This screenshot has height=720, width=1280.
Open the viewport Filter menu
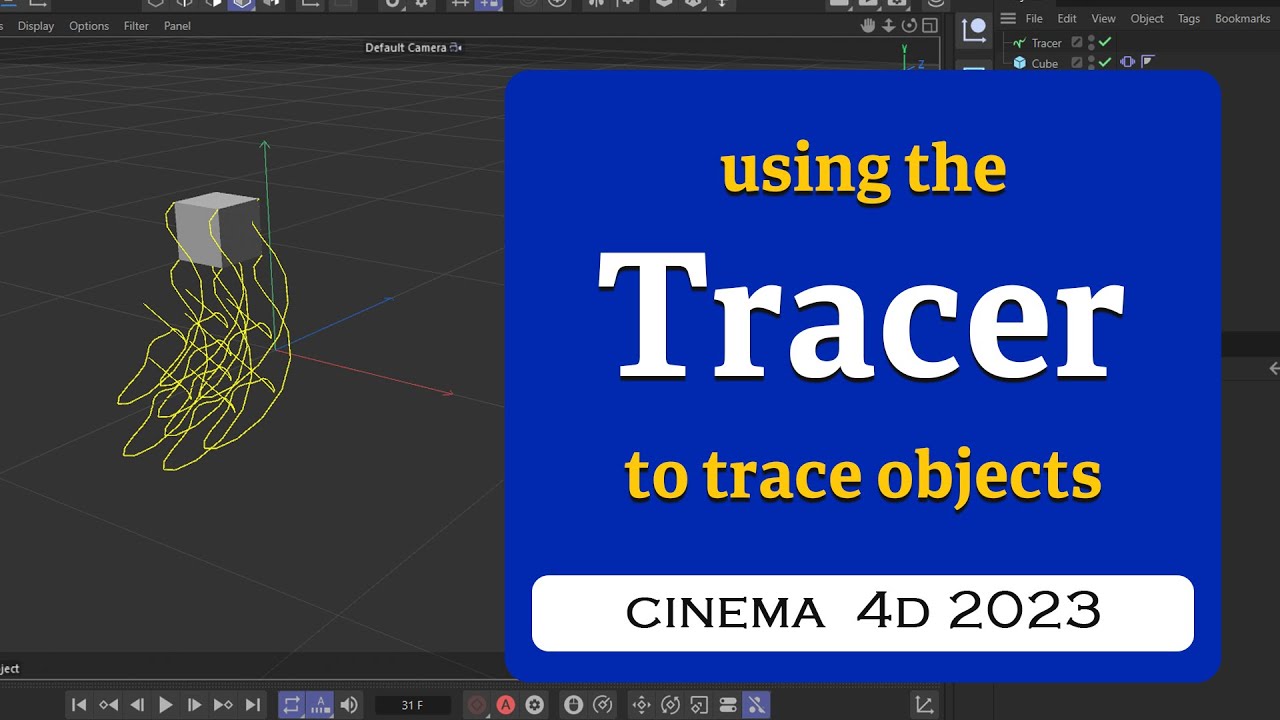tap(136, 26)
